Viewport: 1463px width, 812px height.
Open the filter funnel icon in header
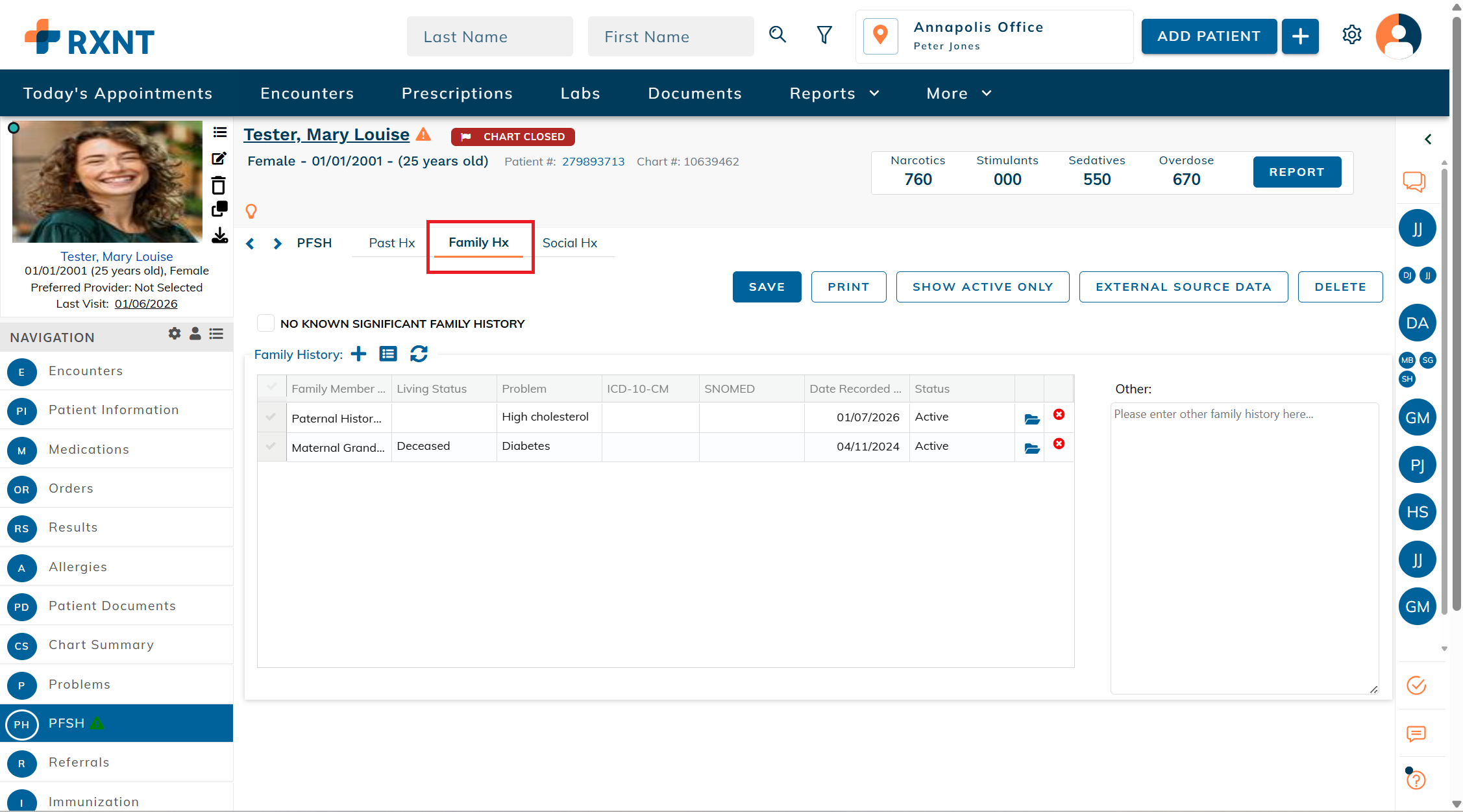(824, 35)
